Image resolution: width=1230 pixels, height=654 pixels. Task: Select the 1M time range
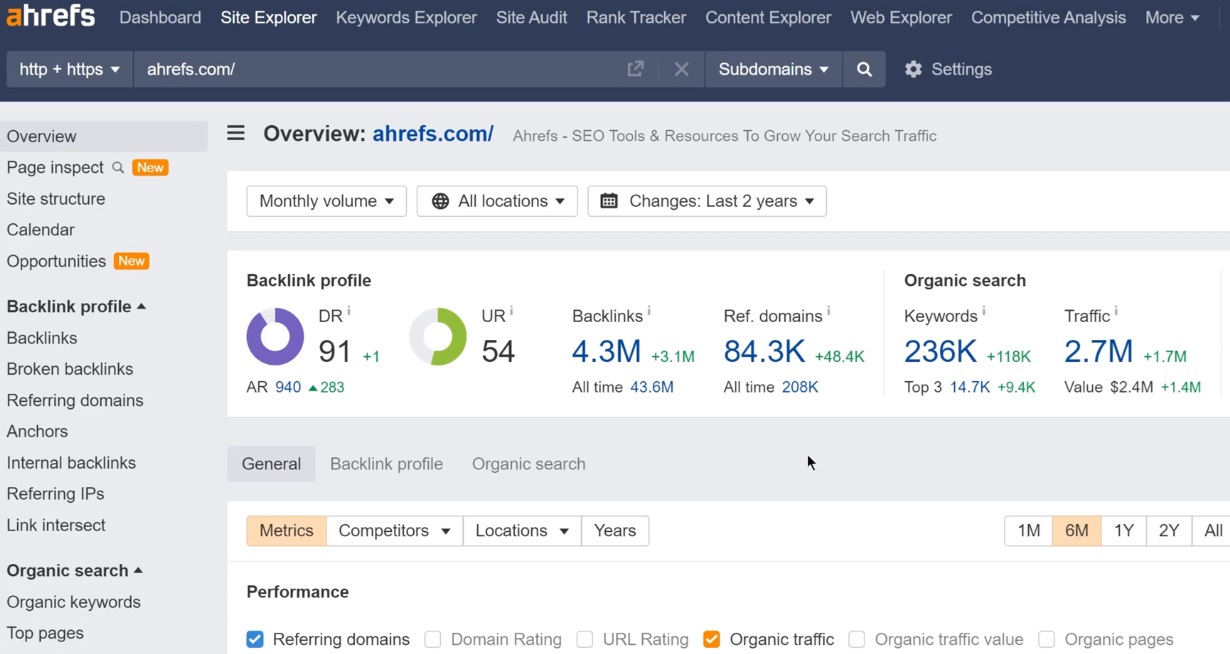[1028, 531]
